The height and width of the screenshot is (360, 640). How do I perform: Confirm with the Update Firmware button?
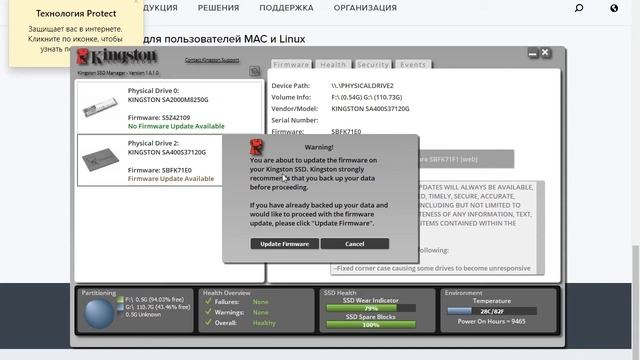point(284,244)
